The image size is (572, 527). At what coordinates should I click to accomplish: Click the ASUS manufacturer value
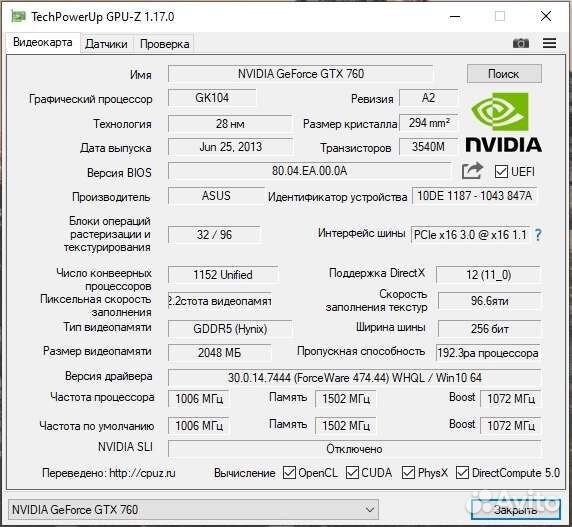216,196
